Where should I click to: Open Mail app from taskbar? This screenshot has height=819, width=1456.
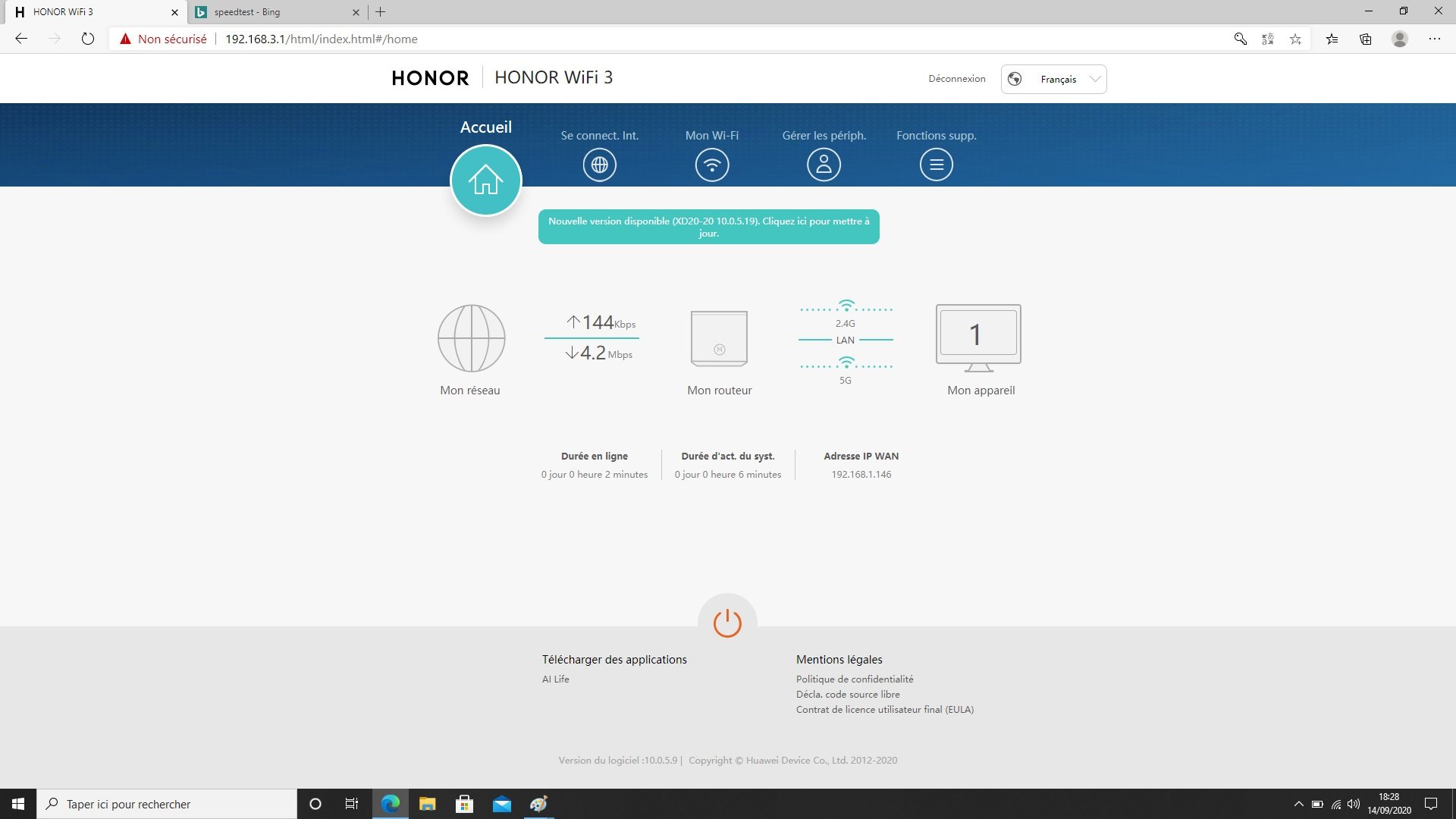tap(502, 804)
